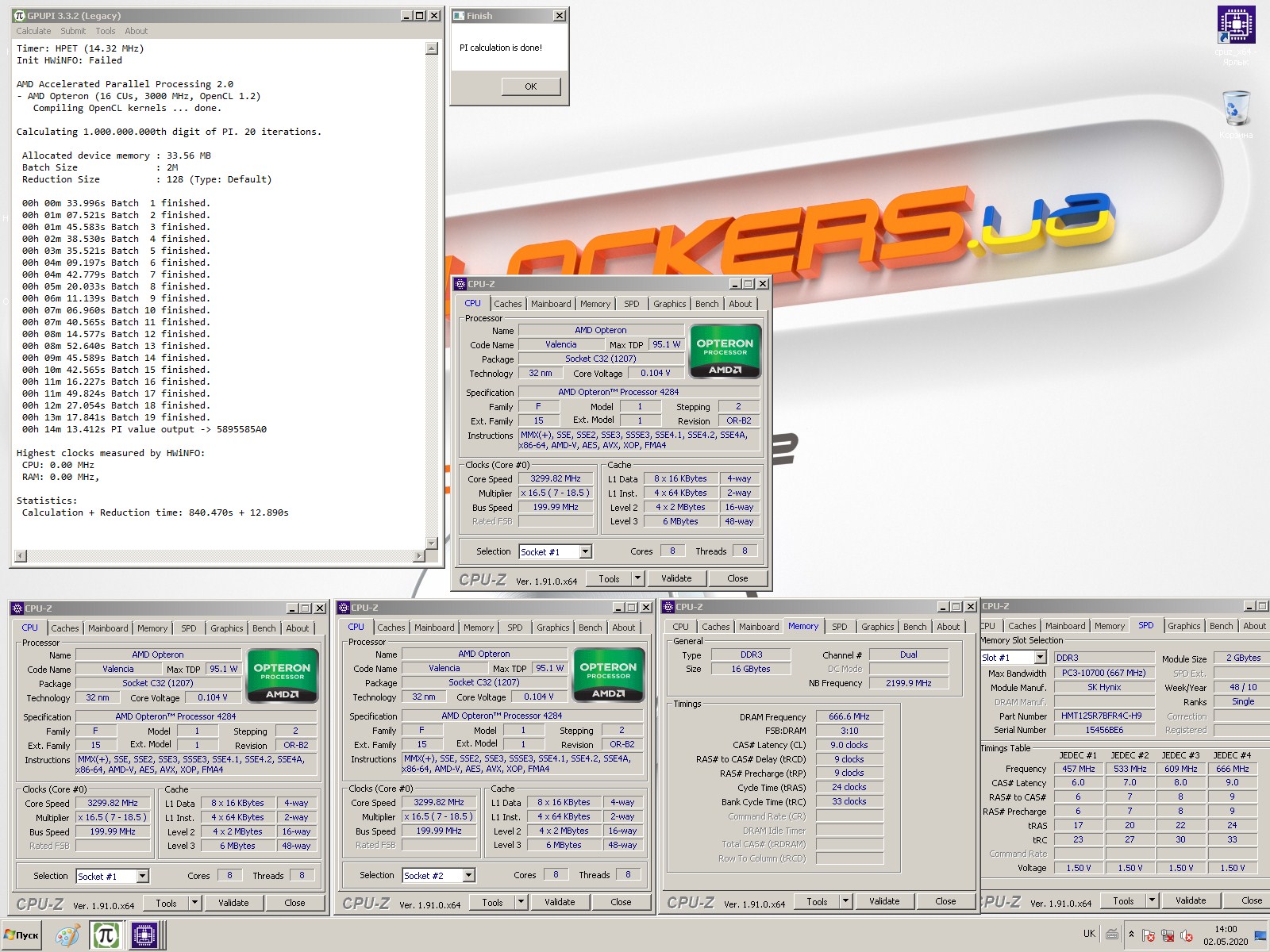Click Tools button in the Memory-tab CPU-Z window
The height and width of the screenshot is (952, 1270).
click(x=817, y=901)
